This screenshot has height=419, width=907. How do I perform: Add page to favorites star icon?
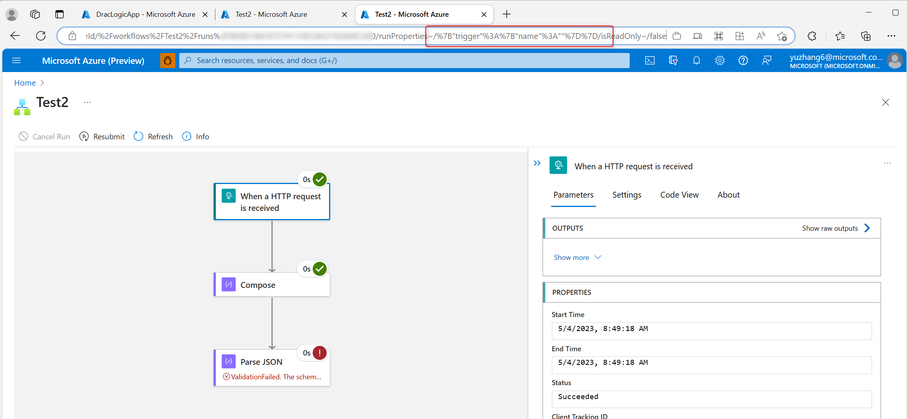[781, 36]
